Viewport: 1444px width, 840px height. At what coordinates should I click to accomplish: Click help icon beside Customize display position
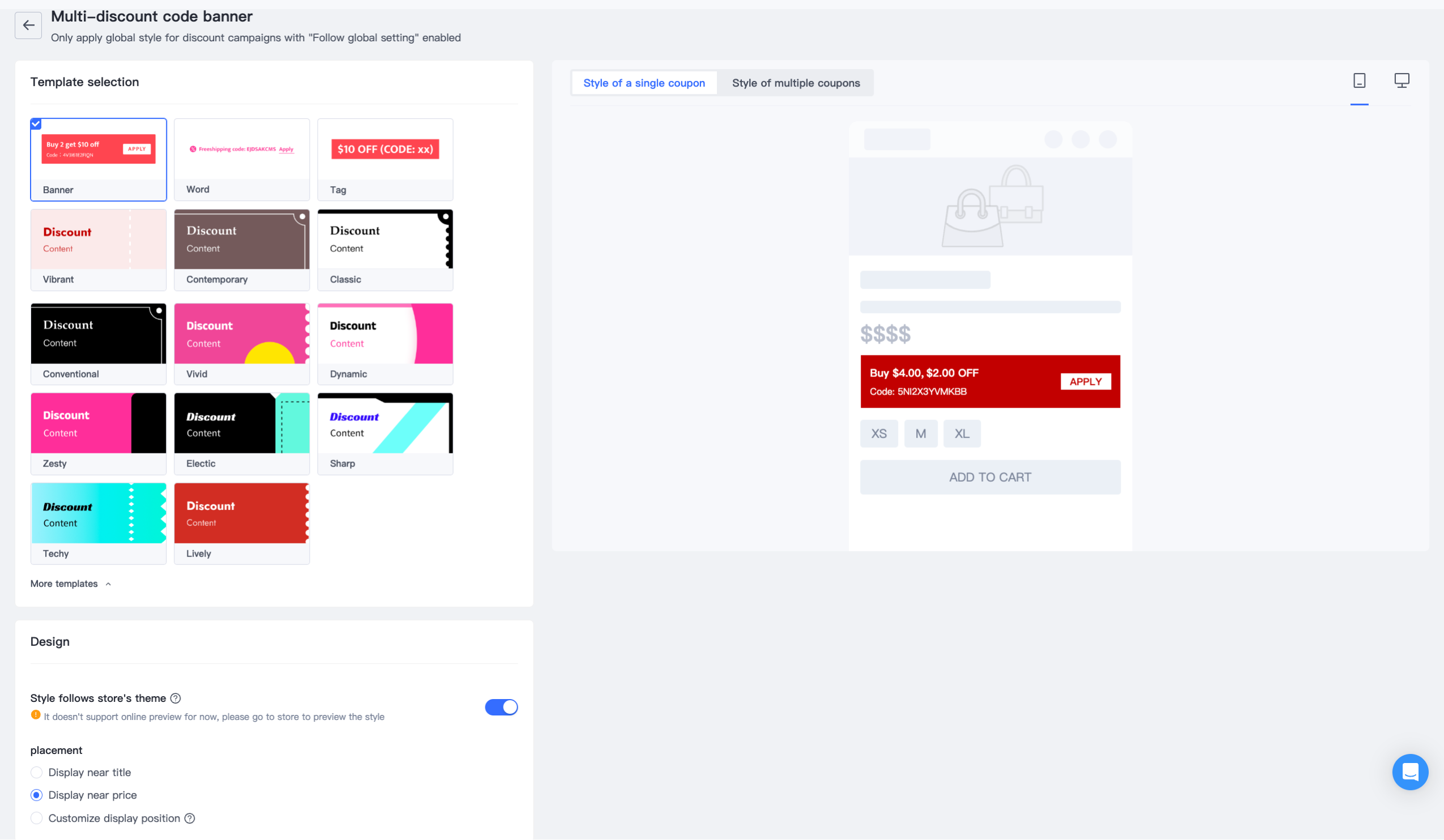[x=190, y=818]
